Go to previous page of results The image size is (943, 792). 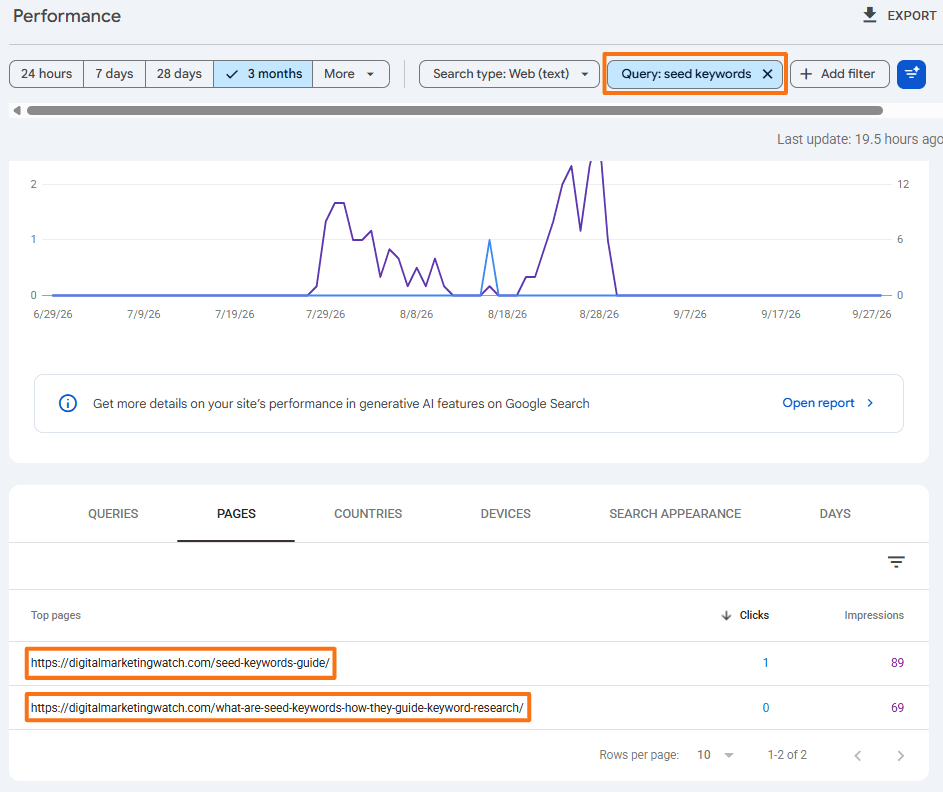click(x=858, y=755)
